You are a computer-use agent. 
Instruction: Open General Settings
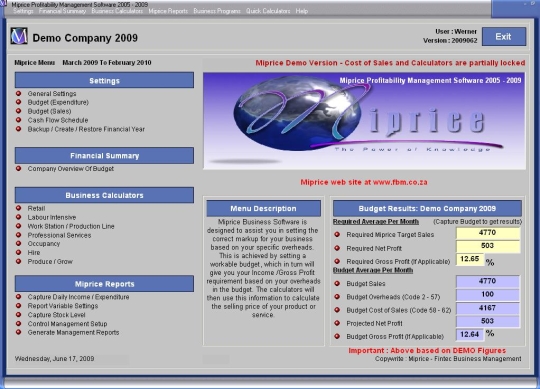click(x=52, y=94)
